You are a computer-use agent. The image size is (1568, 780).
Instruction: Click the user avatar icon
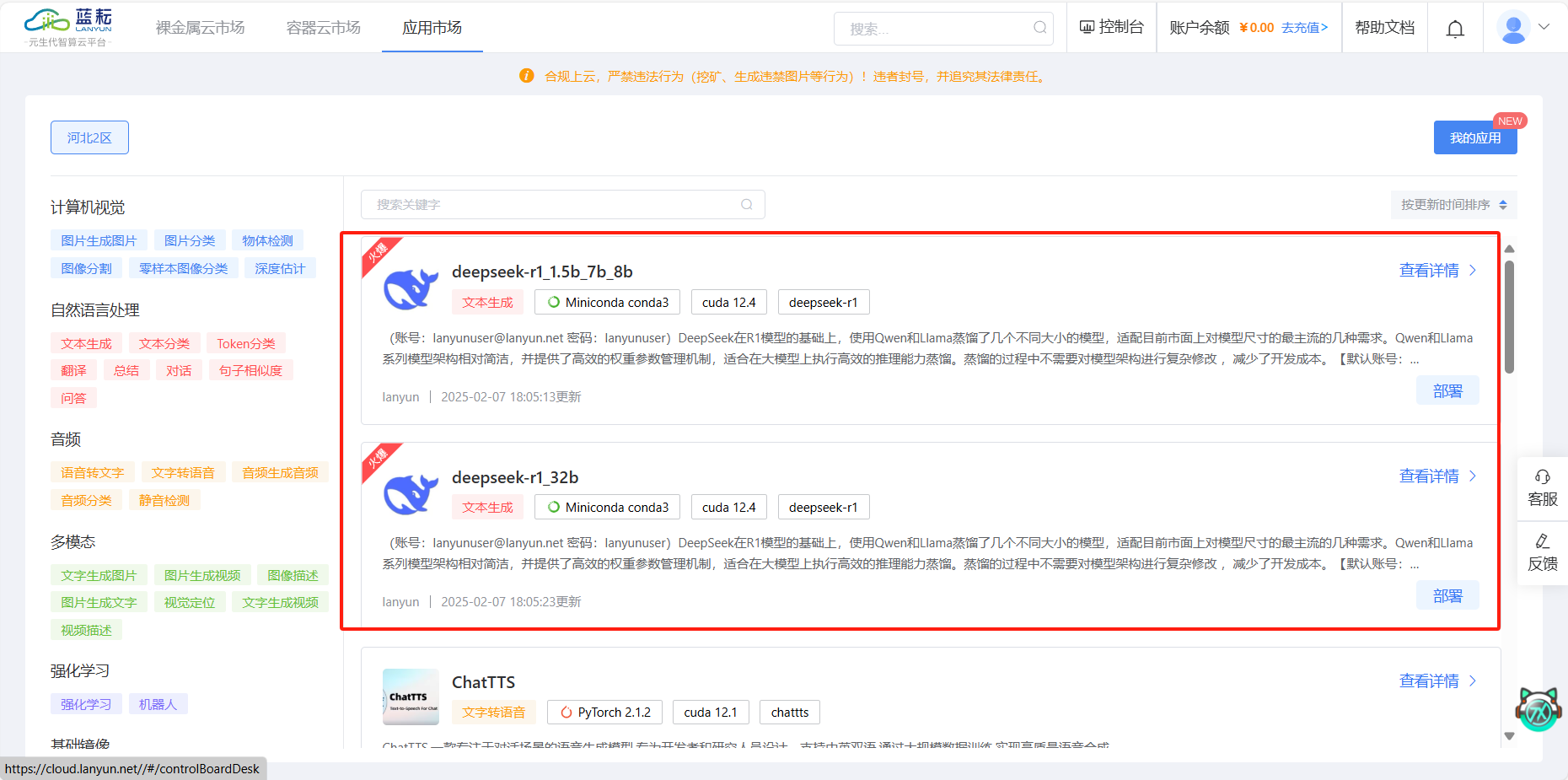(1514, 27)
